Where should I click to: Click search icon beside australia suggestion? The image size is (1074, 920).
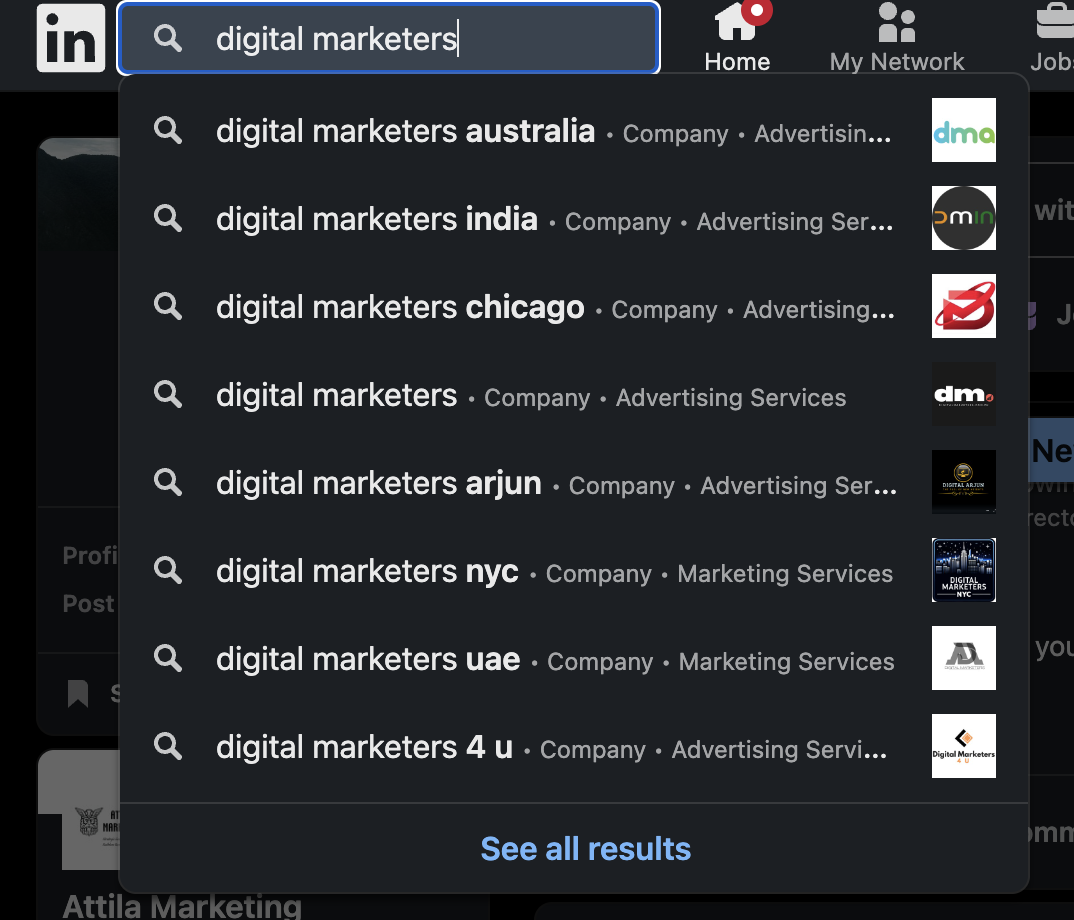(168, 130)
